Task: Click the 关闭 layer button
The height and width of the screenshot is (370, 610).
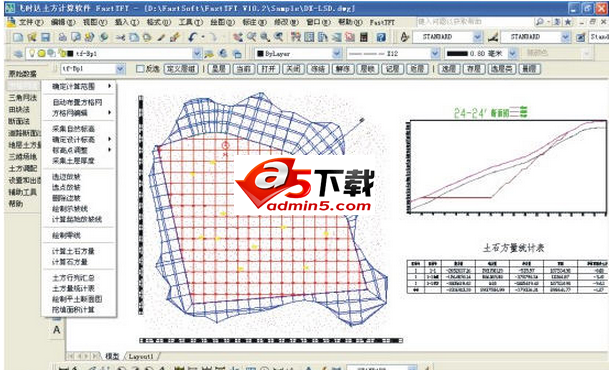Action: [x=293, y=69]
